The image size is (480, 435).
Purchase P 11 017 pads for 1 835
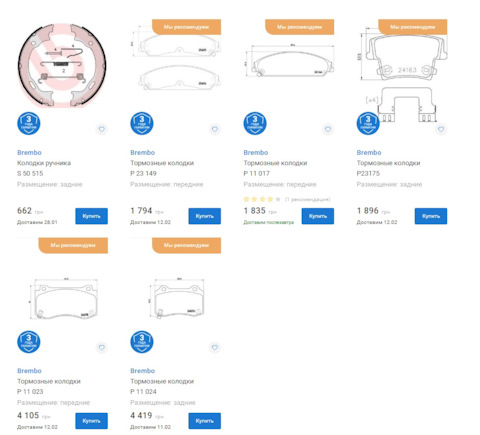[x=318, y=216]
